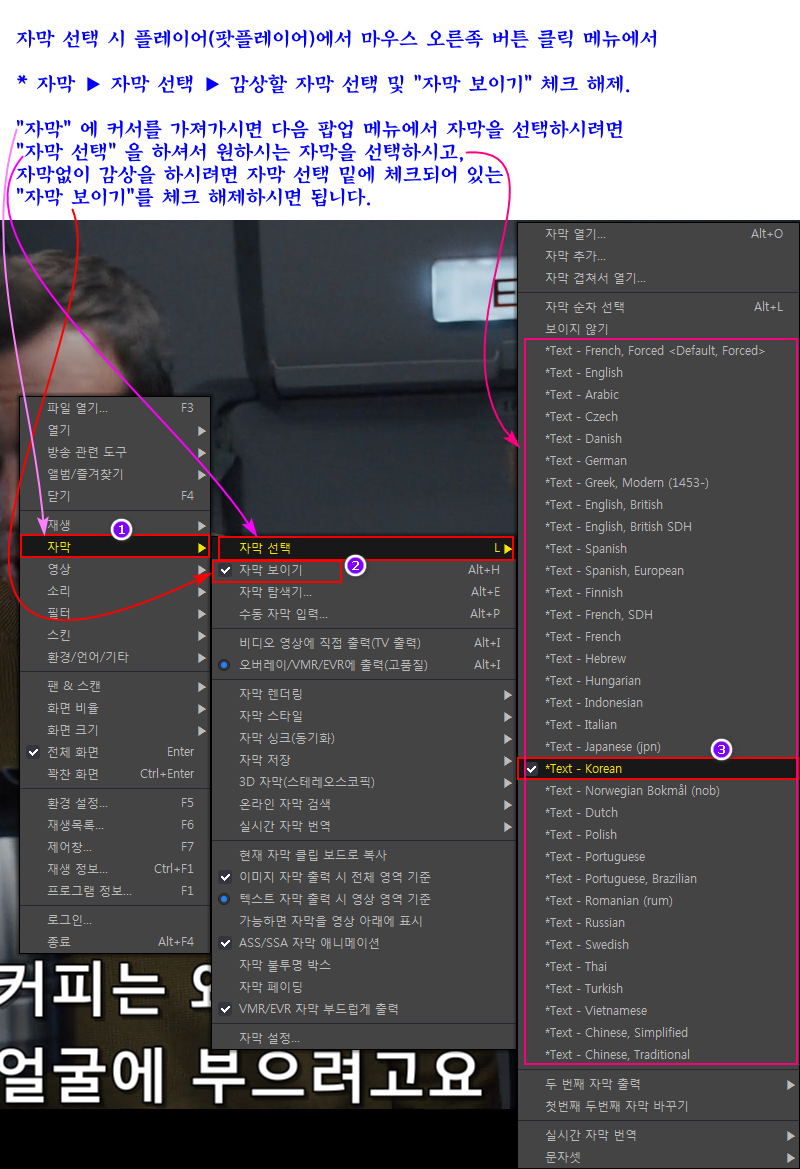The image size is (800, 1169).
Task: Expand the 환경/언어/기타 submenu
Action: 115,657
